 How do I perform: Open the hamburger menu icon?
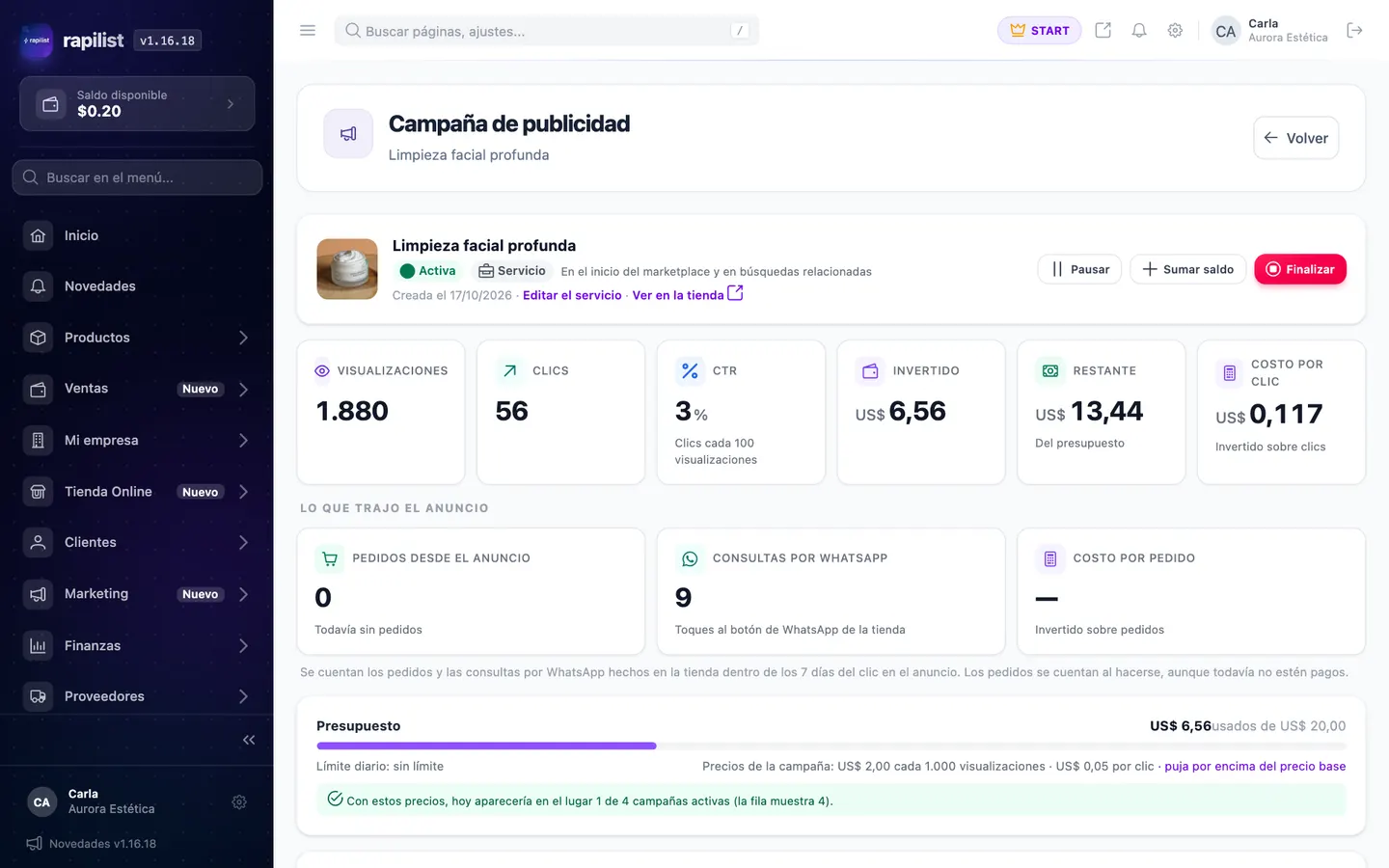pos(308,31)
